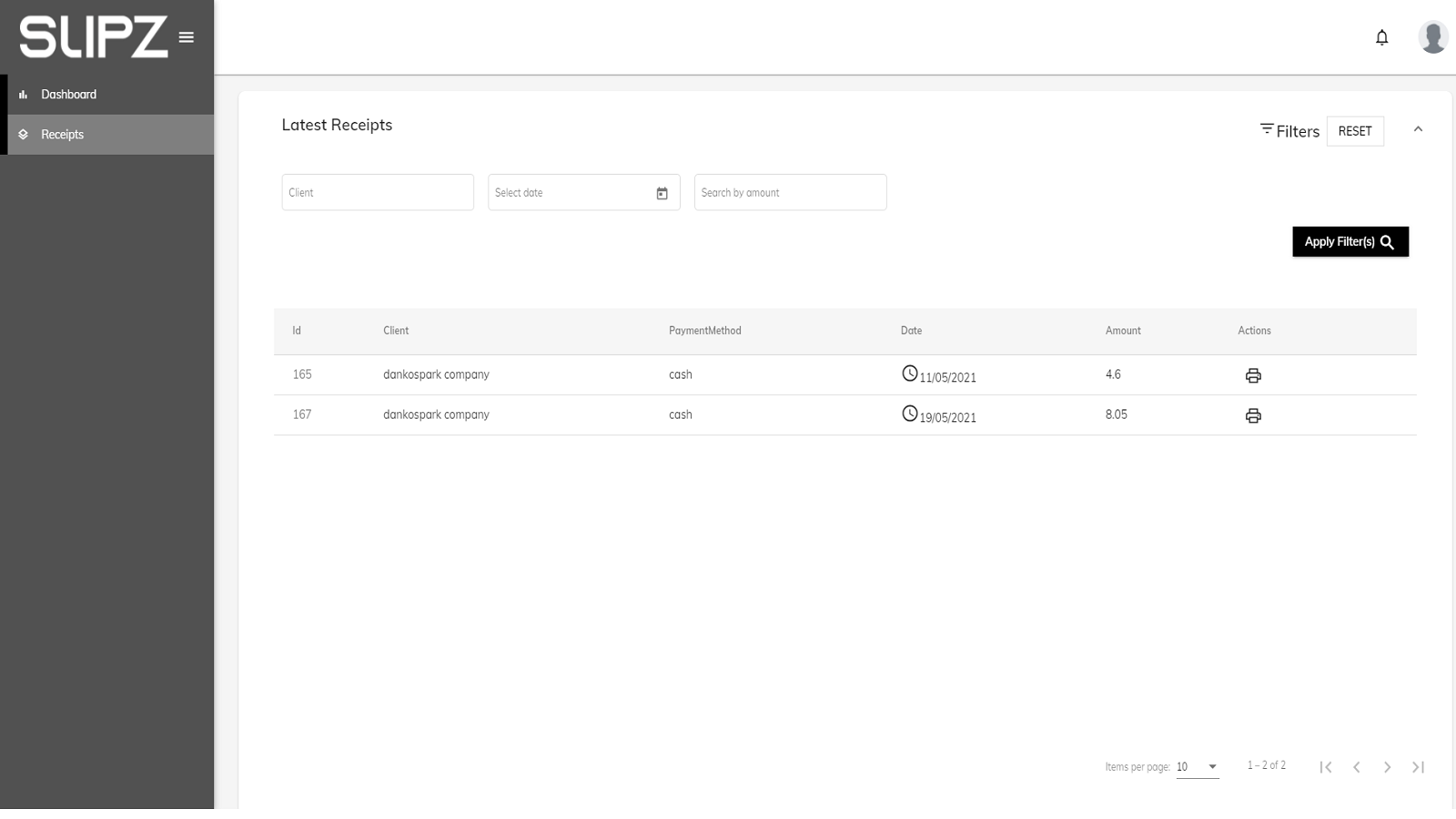
Task: Go to the first page
Action: click(1326, 767)
